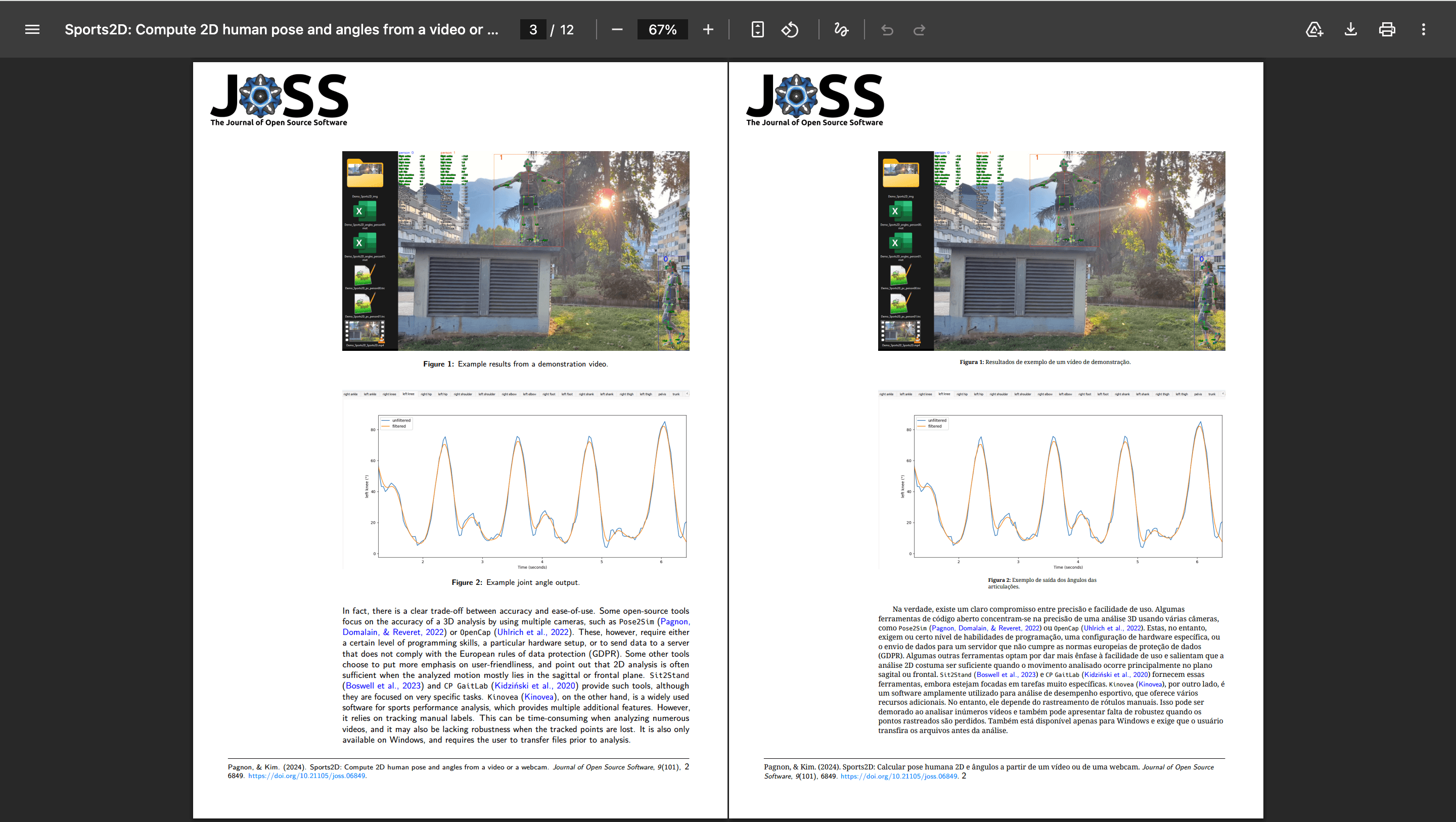Zoom in with the plus button
Viewport: 1456px width, 822px height.
[x=708, y=29]
